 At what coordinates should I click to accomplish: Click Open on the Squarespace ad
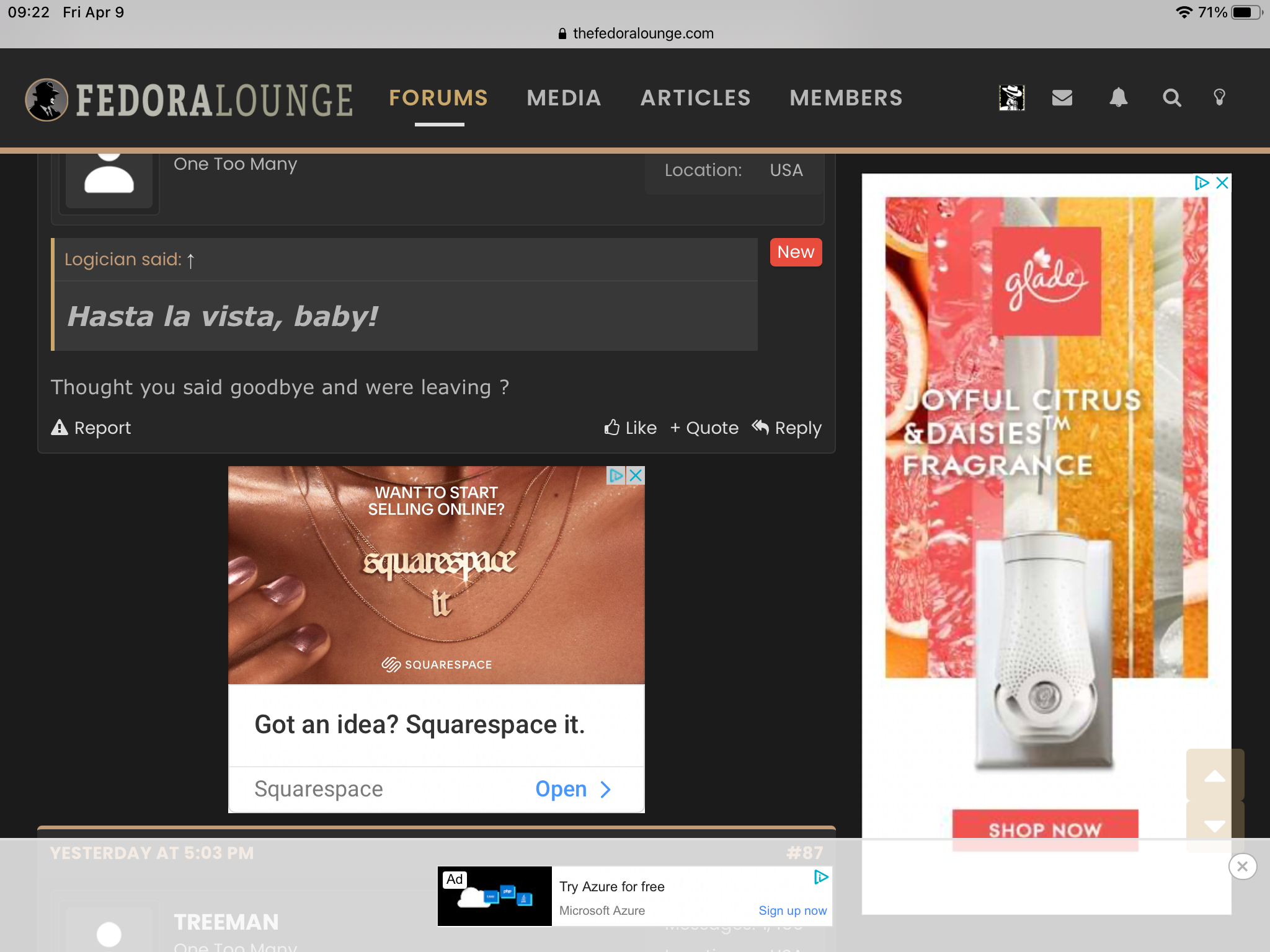pos(561,789)
